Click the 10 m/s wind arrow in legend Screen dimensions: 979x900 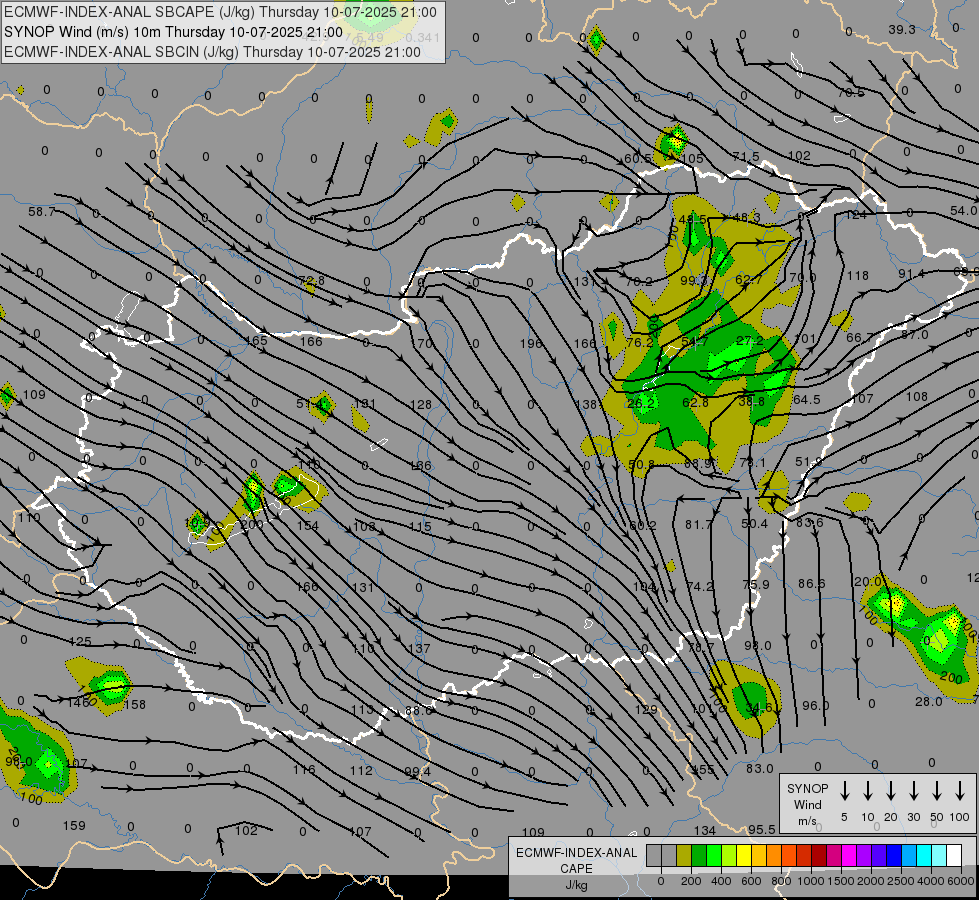[868, 791]
